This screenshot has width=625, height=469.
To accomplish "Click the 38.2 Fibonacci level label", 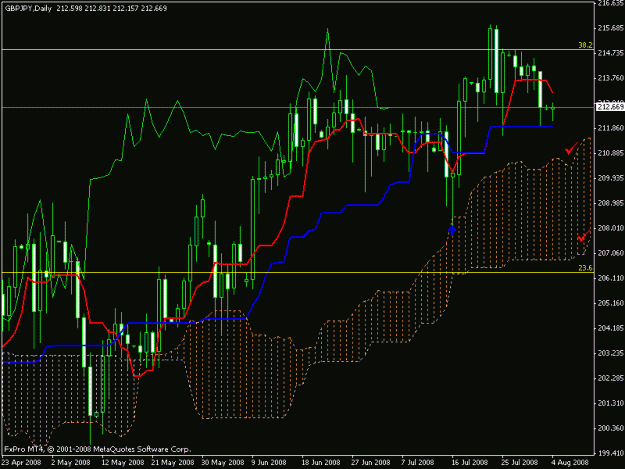I will click(x=585, y=45).
